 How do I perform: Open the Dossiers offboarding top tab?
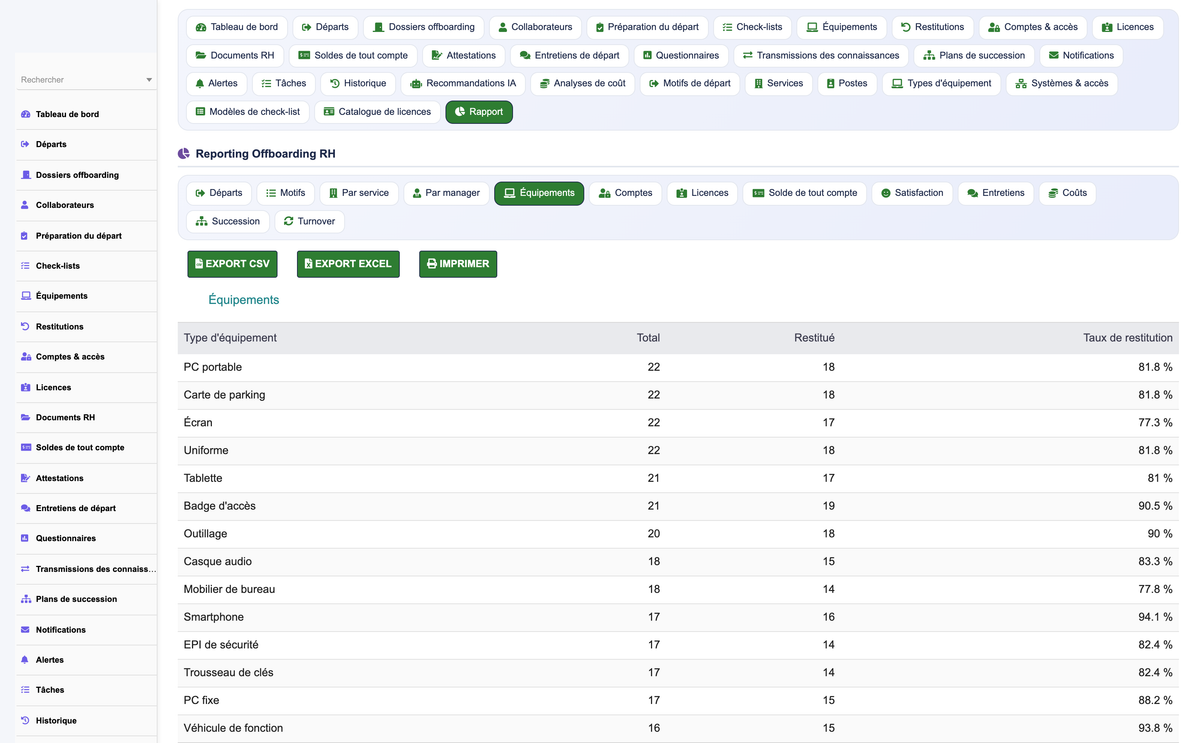(x=424, y=27)
